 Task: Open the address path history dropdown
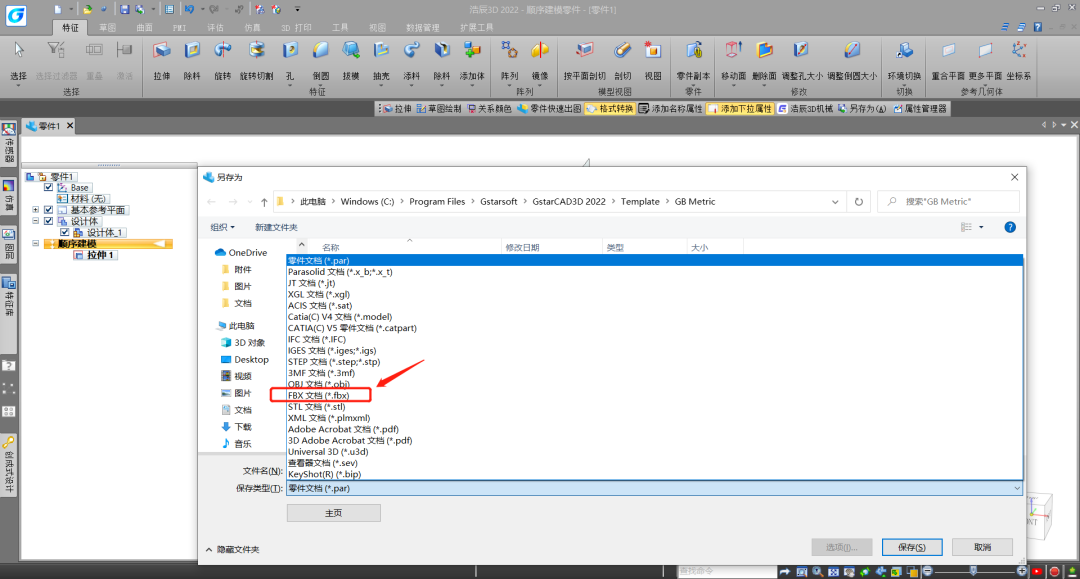[x=835, y=202]
